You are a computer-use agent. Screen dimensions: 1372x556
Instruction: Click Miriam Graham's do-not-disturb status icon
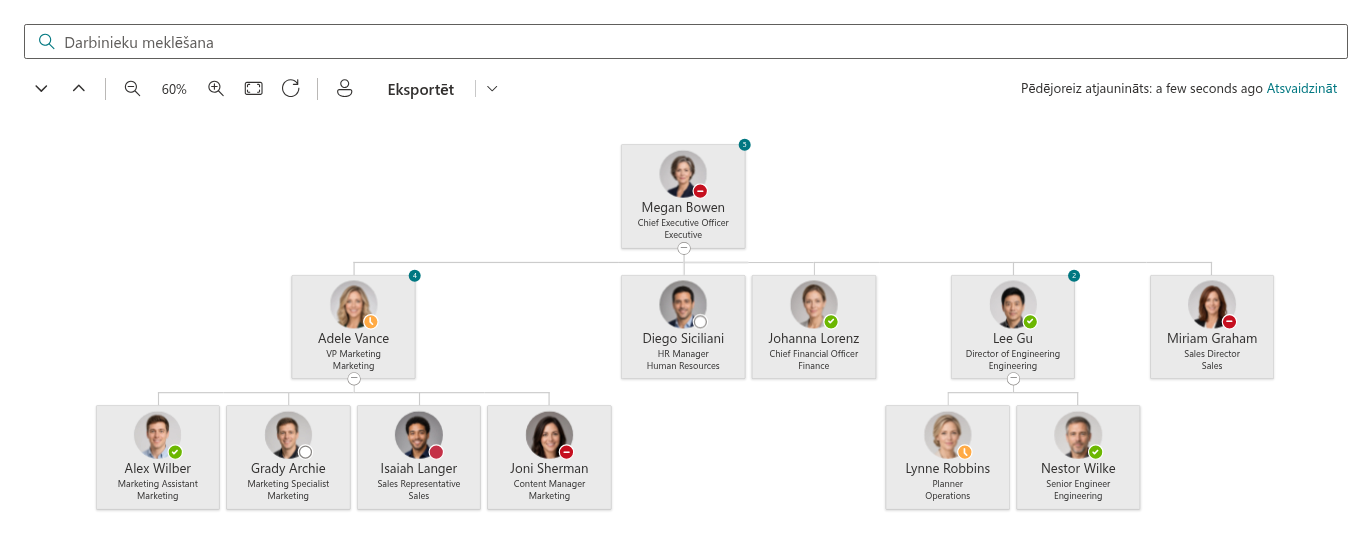[x=1229, y=321]
